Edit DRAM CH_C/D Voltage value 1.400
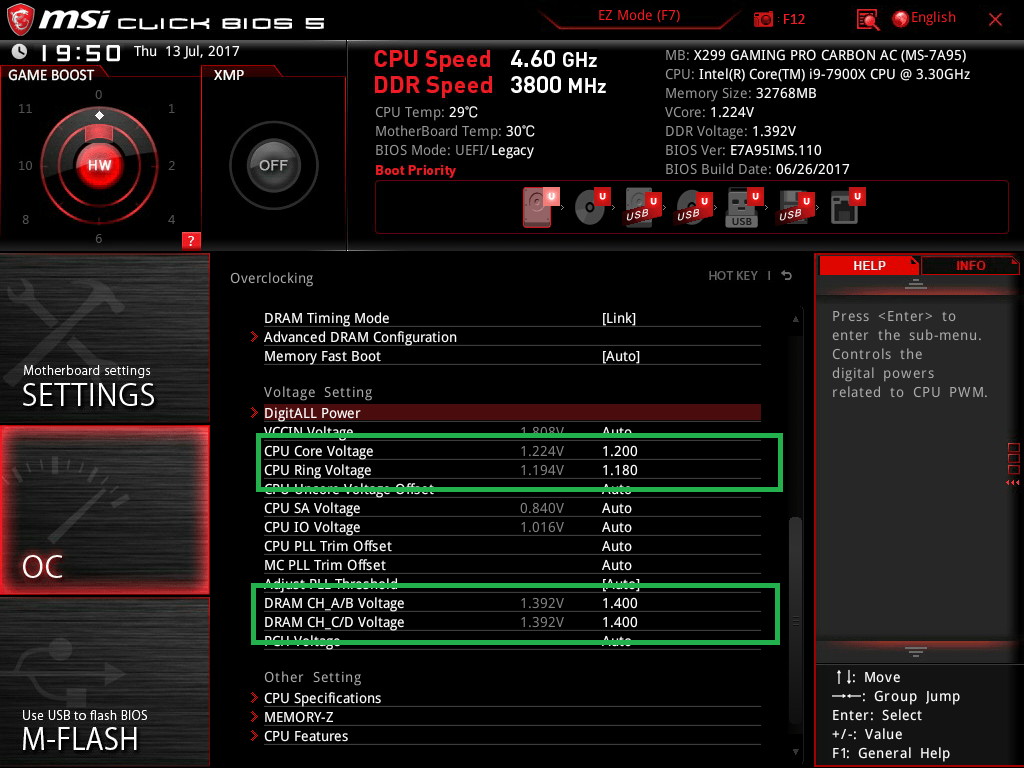The image size is (1024, 768). (620, 622)
